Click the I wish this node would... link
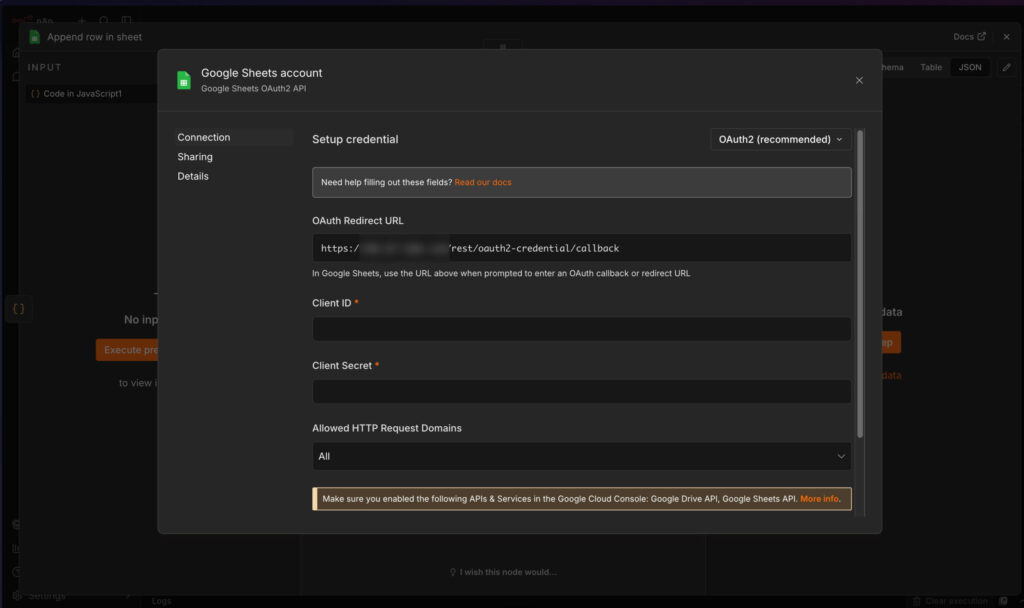Viewport: 1024px width, 608px height. [x=503, y=572]
